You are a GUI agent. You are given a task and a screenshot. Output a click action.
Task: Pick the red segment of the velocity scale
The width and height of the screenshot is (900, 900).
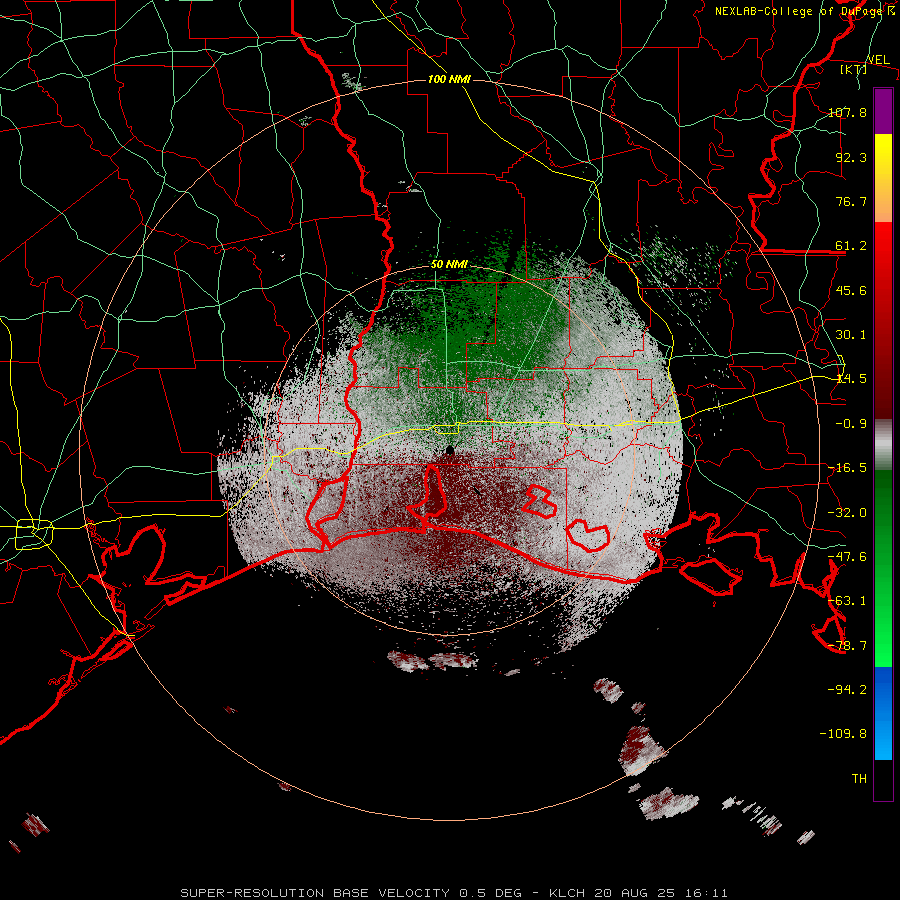click(883, 320)
